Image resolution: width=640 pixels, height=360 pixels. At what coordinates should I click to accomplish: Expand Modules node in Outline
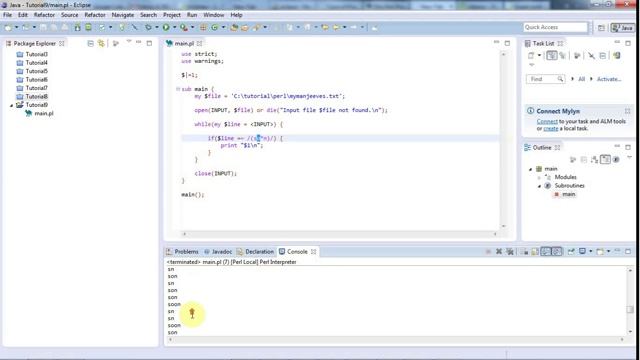[x=539, y=178]
